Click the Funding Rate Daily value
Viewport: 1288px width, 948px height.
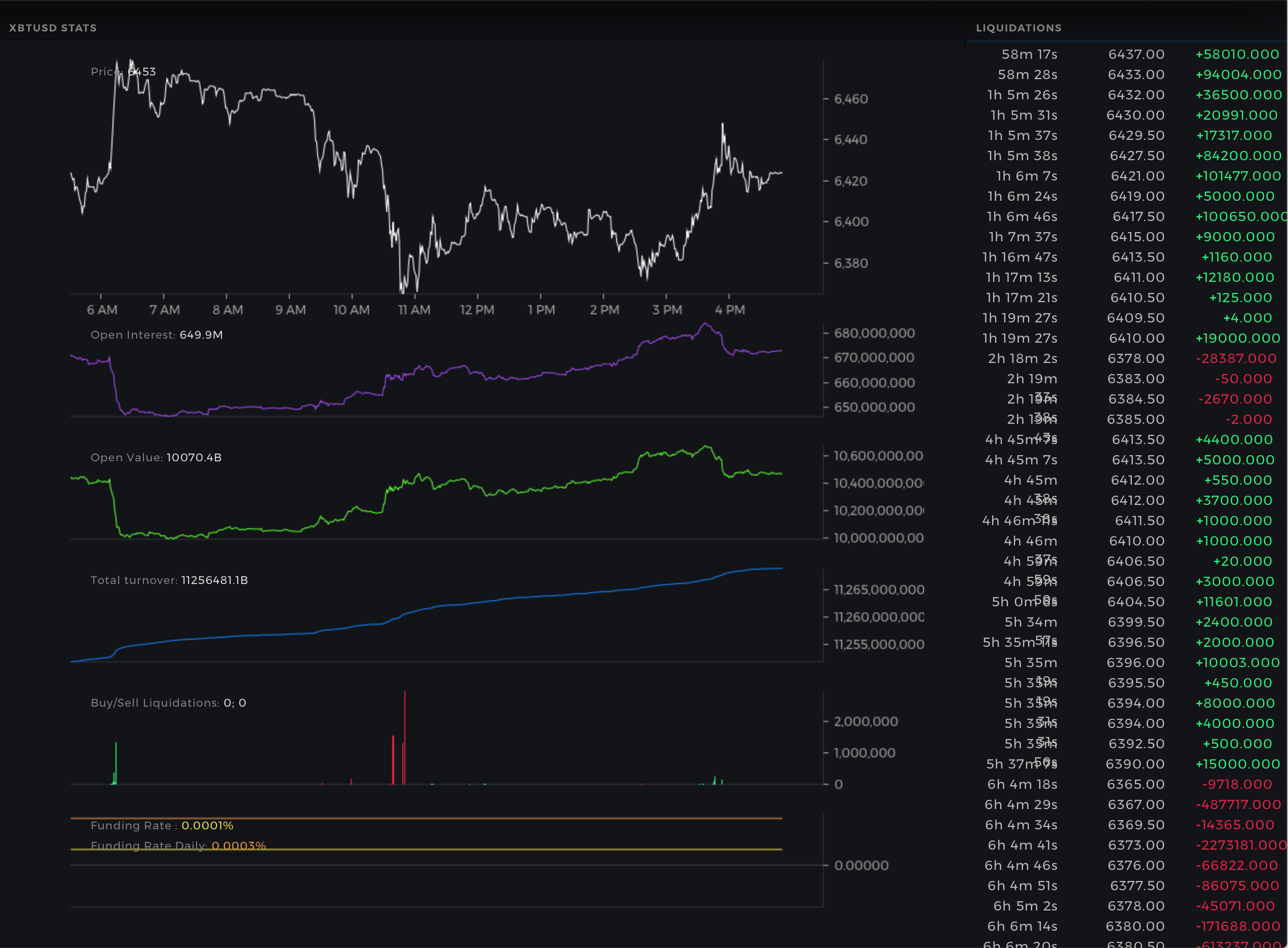click(239, 846)
